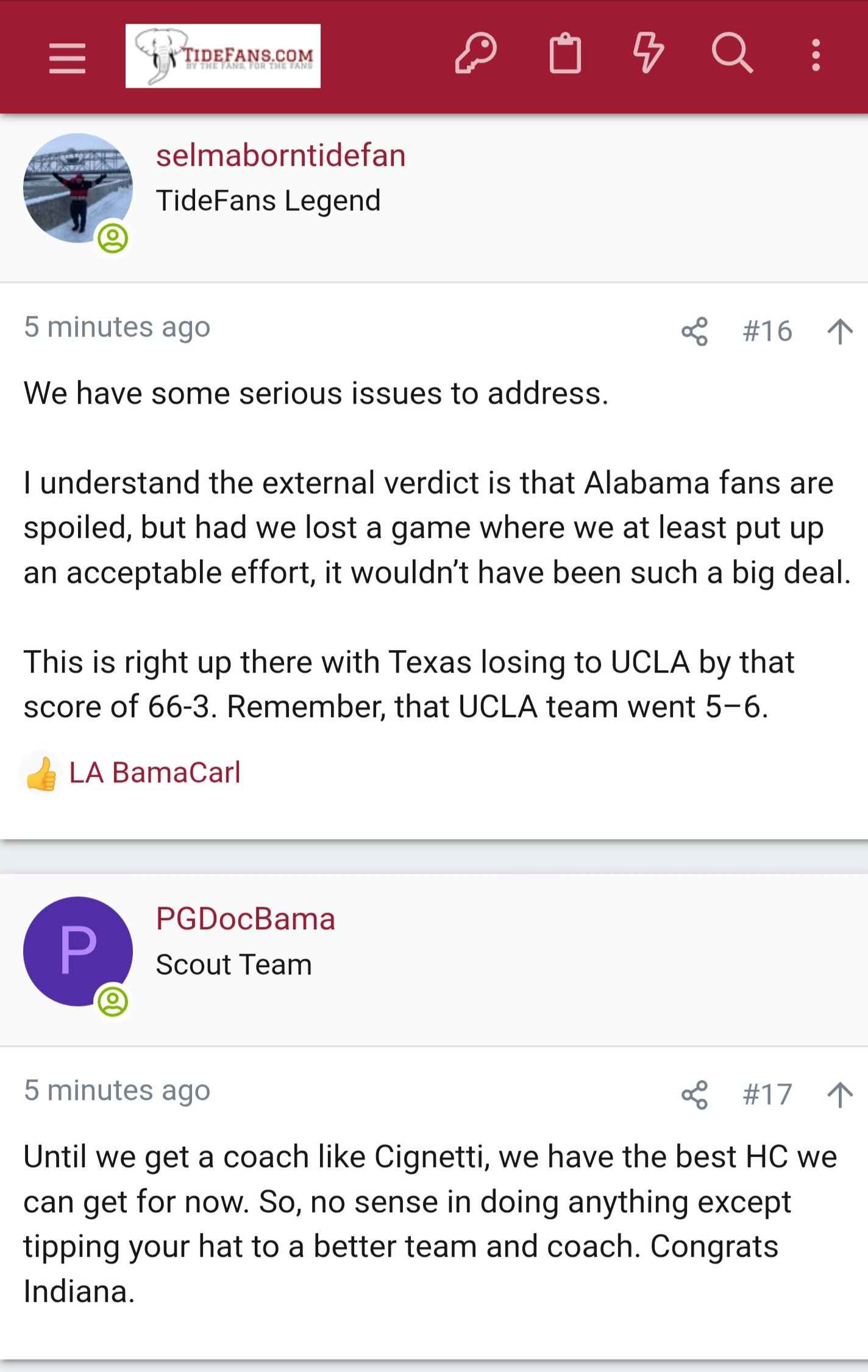Open permalink for post #17
This screenshot has height=1372, width=868.
(x=767, y=1095)
